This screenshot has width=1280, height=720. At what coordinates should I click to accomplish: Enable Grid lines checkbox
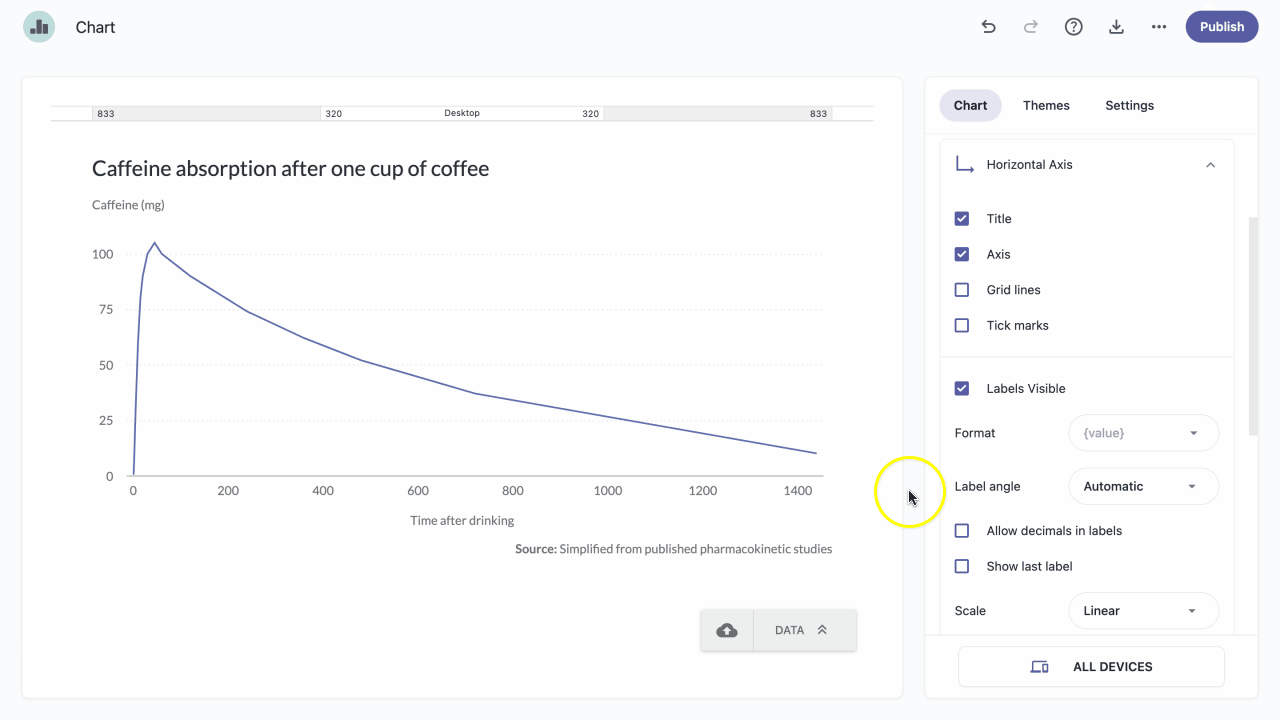tap(962, 290)
